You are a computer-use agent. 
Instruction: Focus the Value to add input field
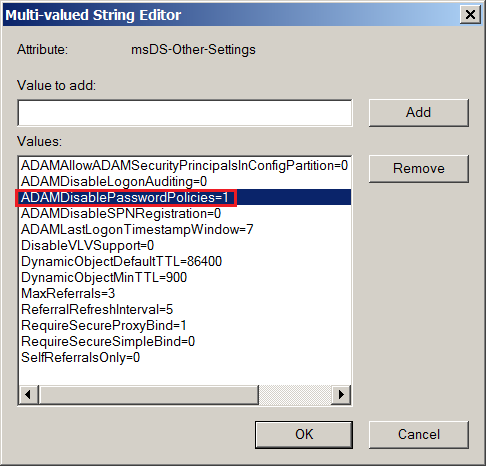point(185,113)
